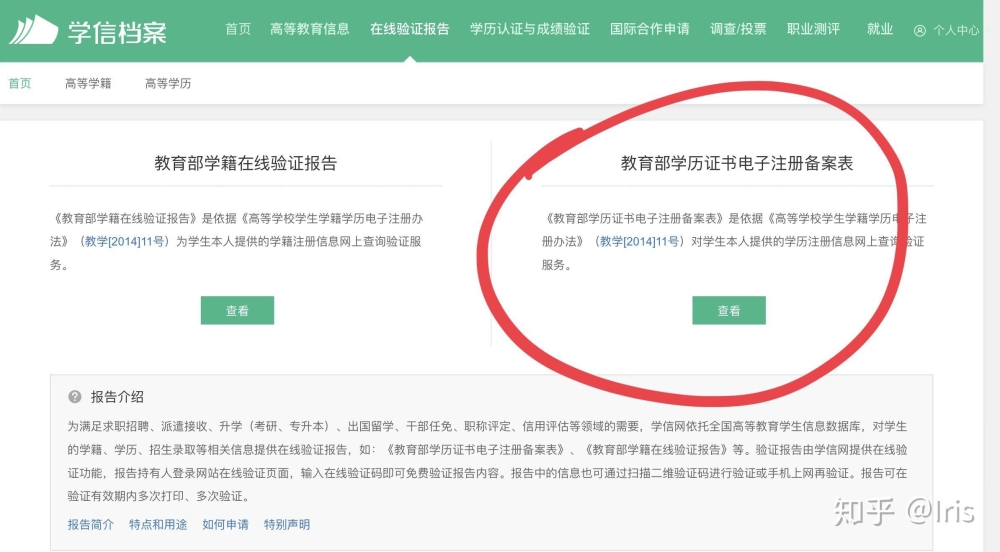
Task: Open 特别声明 link
Action: 287,525
